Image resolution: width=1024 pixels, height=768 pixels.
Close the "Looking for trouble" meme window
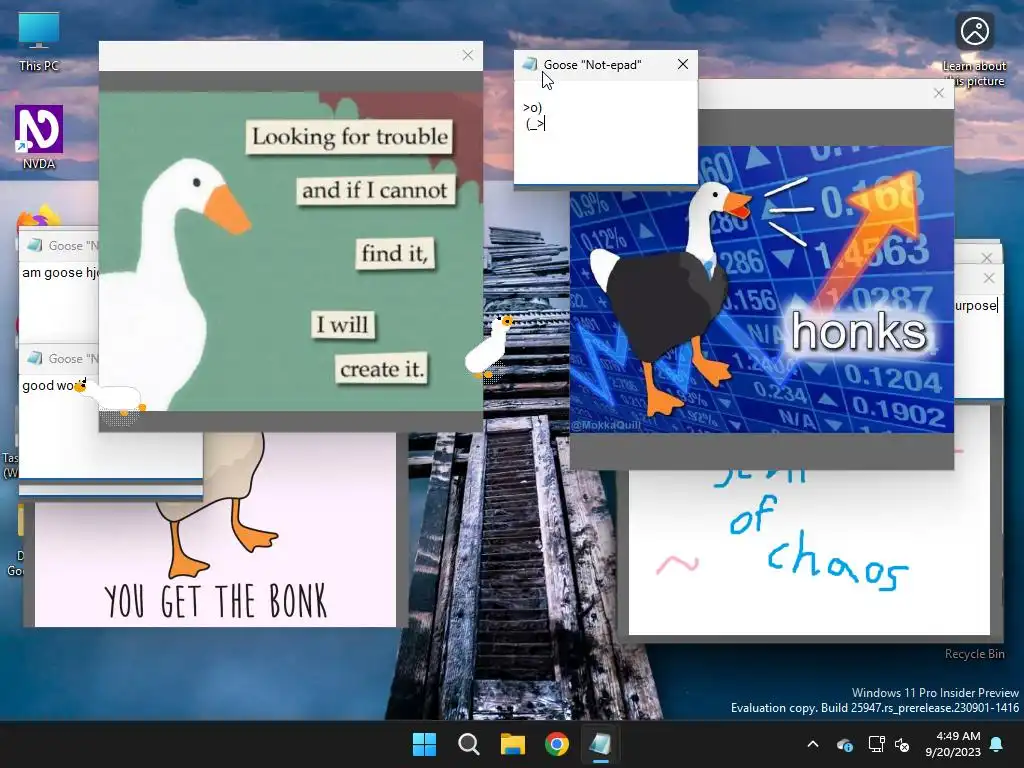click(468, 56)
